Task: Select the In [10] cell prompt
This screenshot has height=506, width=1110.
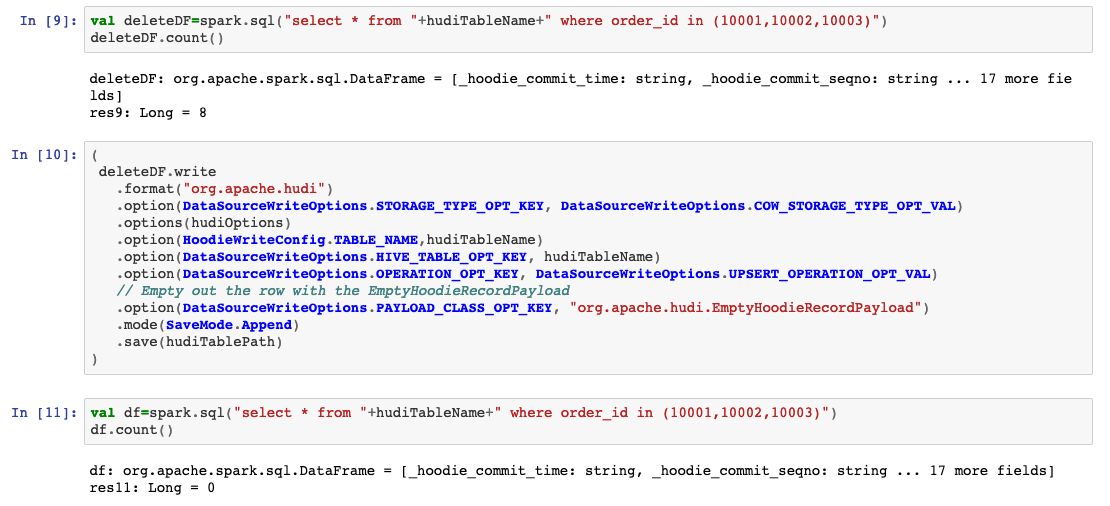Action: pos(44,155)
